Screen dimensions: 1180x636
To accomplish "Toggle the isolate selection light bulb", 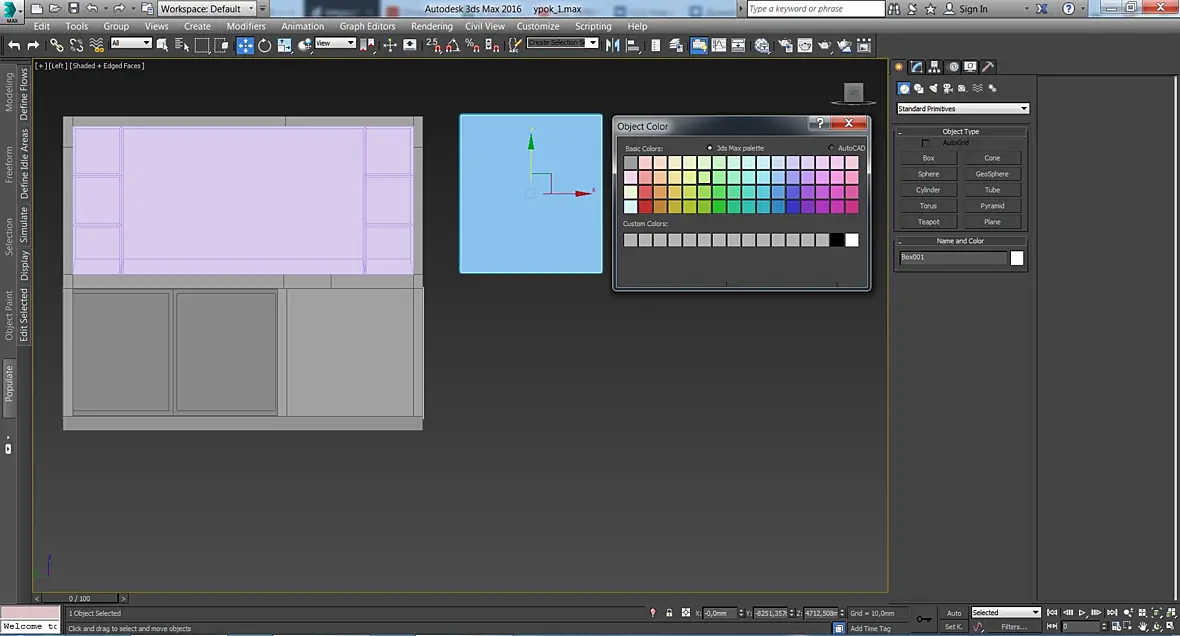I will pos(652,613).
